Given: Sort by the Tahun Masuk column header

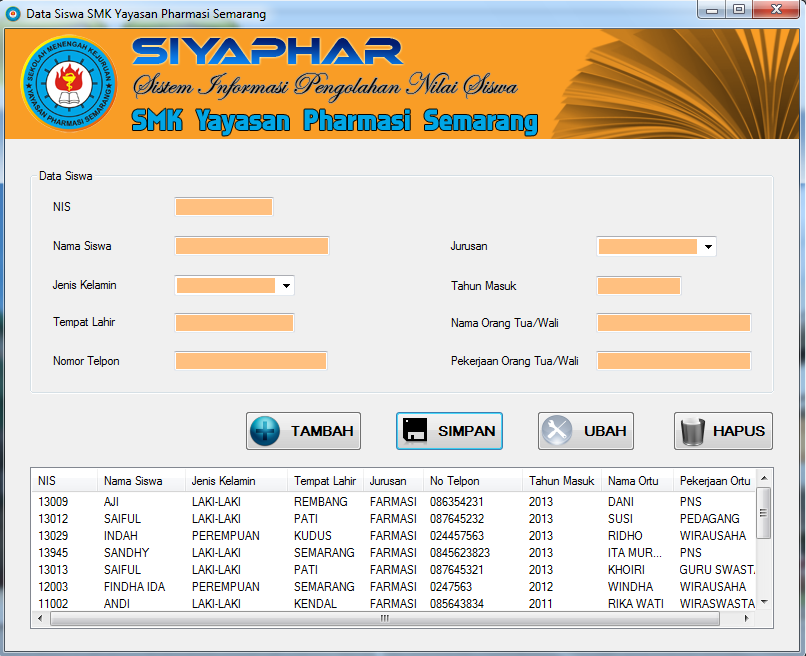Looking at the screenshot, I should (561, 481).
